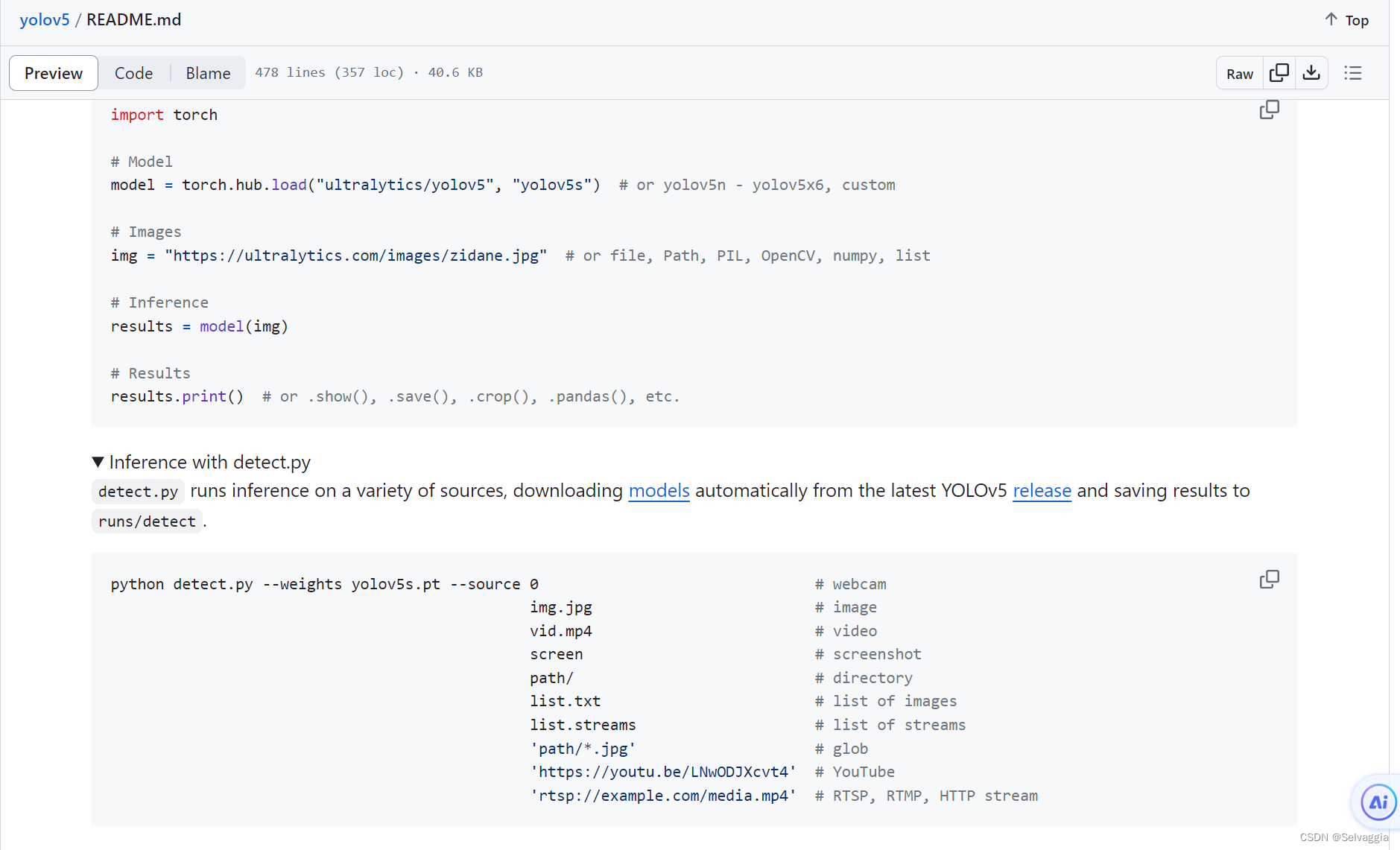The width and height of the screenshot is (1400, 850).
Task: Switch to the Preview tab
Action: [54, 73]
